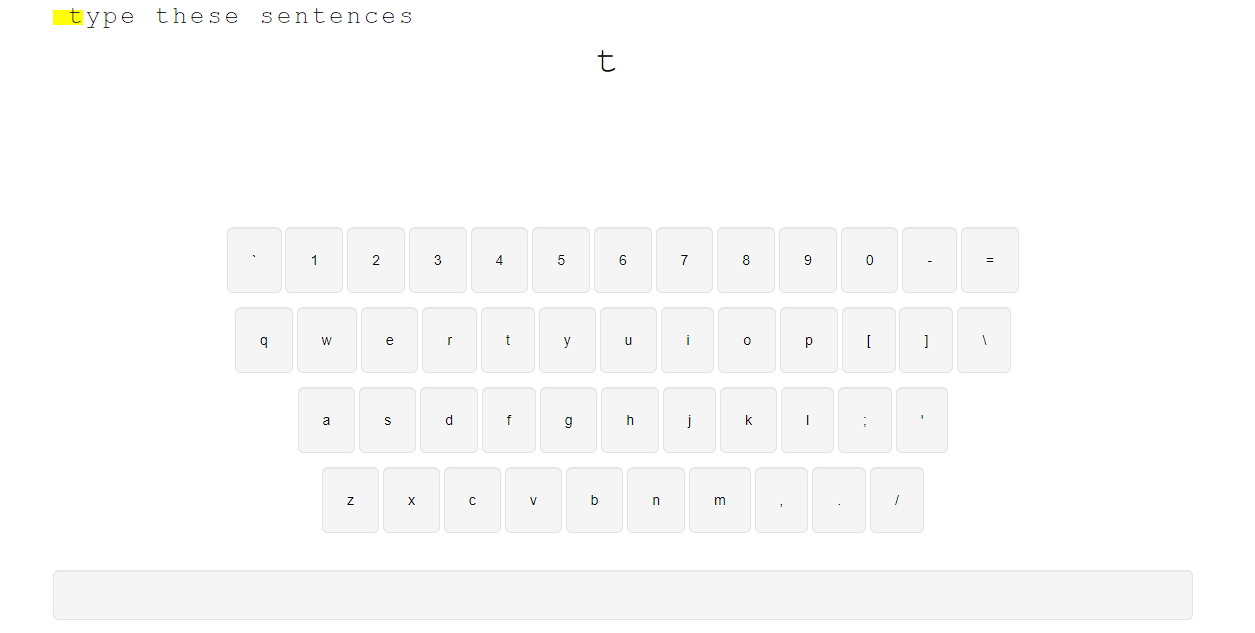Tap the apostrophe key
The image size is (1255, 633).
coord(922,420)
